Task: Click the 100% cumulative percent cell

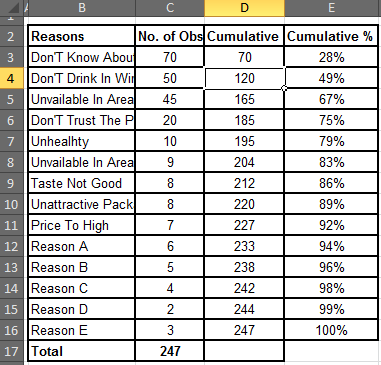Action: (x=331, y=330)
